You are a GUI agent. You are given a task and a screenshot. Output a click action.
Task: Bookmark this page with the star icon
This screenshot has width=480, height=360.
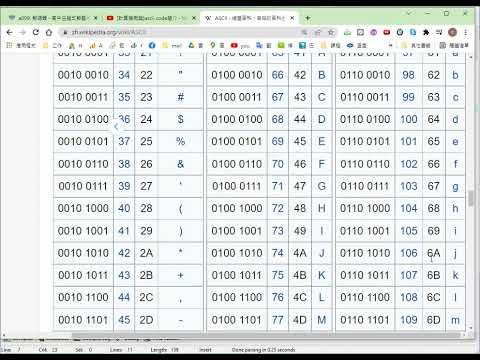331,32
